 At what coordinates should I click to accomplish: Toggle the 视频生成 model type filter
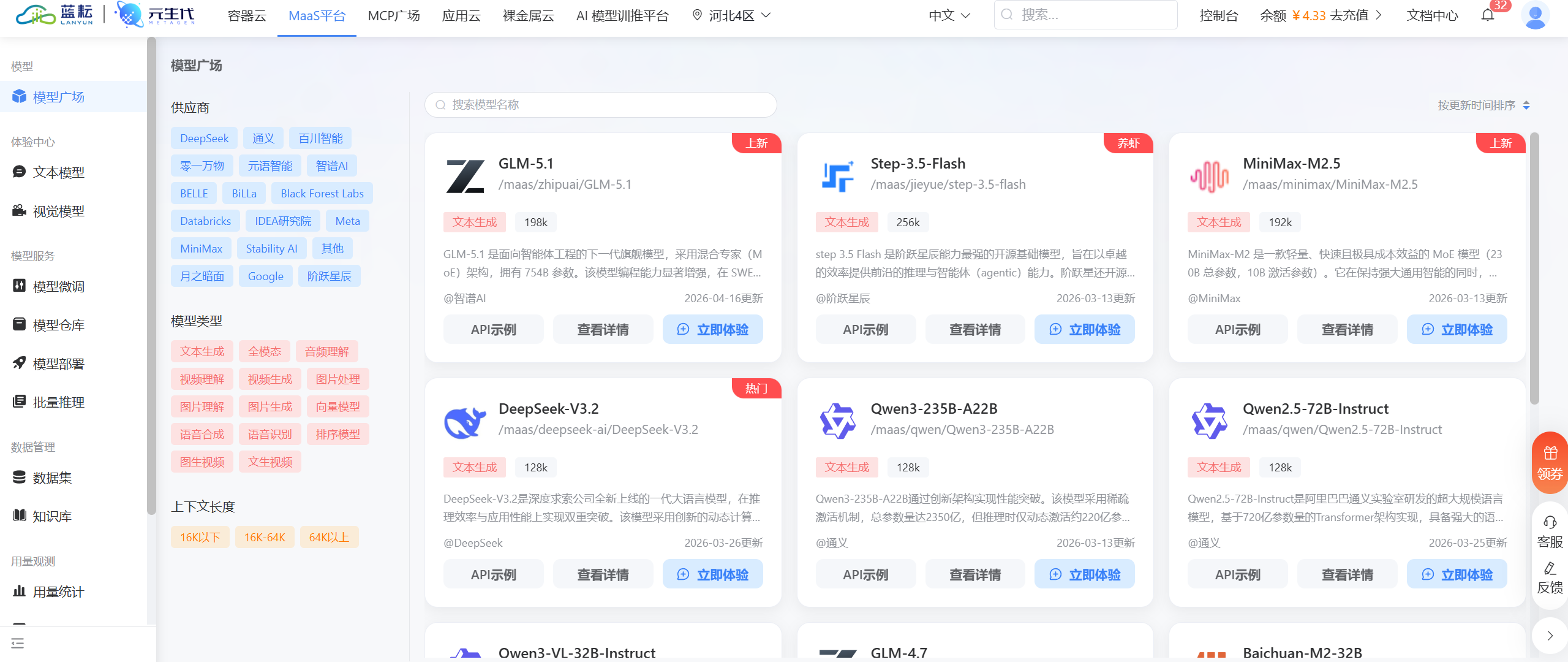point(270,379)
